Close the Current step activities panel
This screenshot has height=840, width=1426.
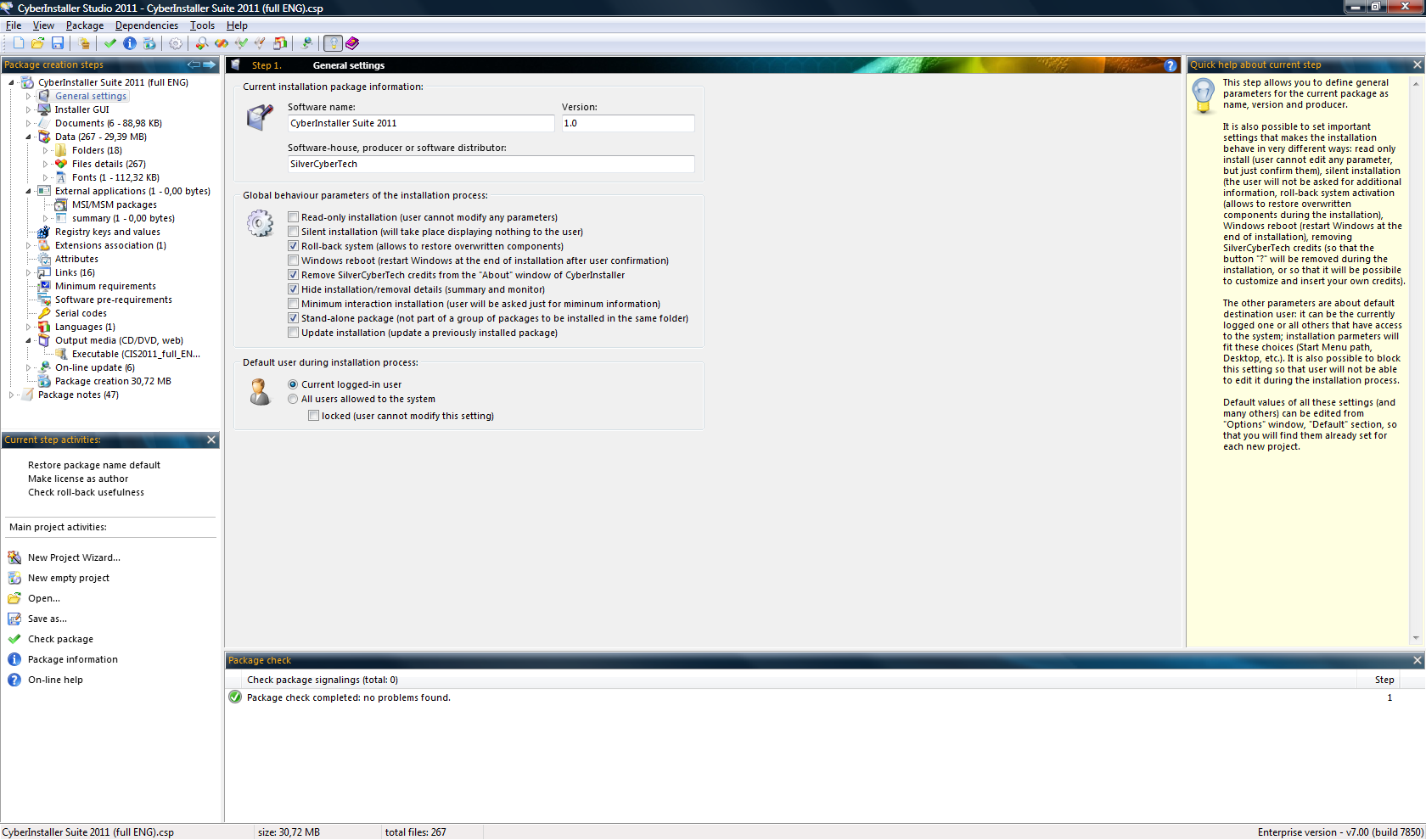point(211,440)
